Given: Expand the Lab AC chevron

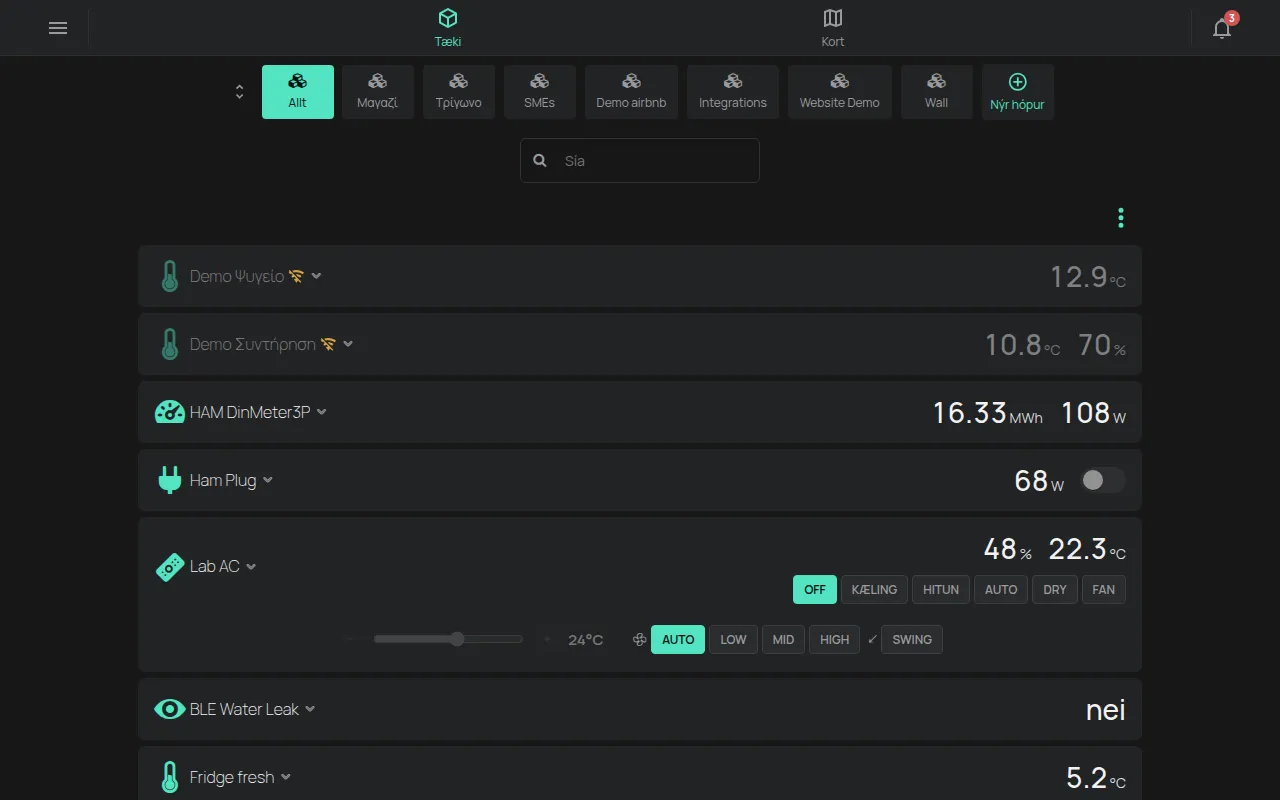Looking at the screenshot, I should [251, 567].
